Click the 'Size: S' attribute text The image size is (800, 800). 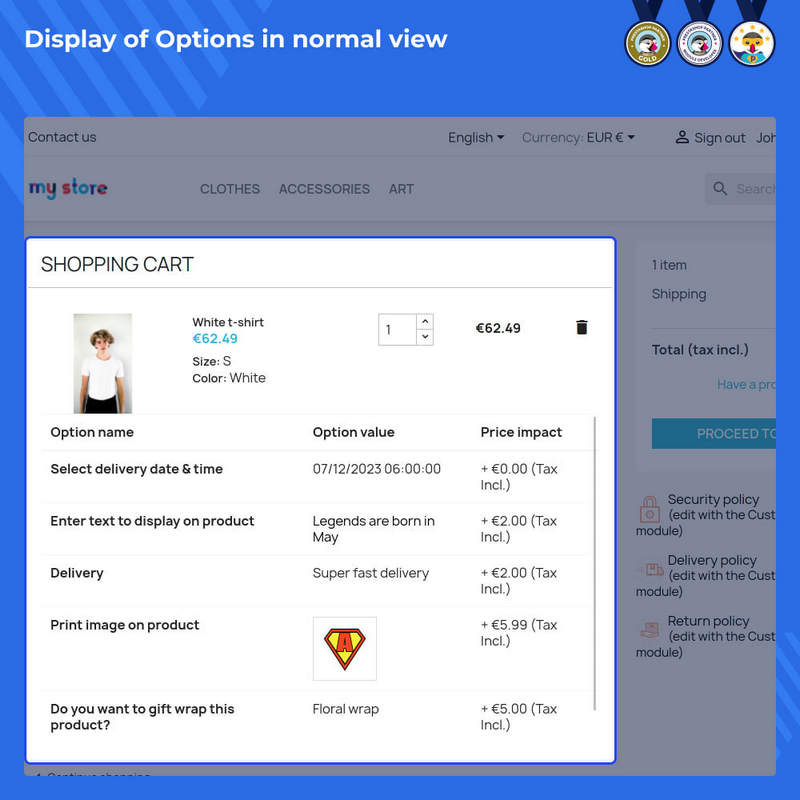coord(211,361)
